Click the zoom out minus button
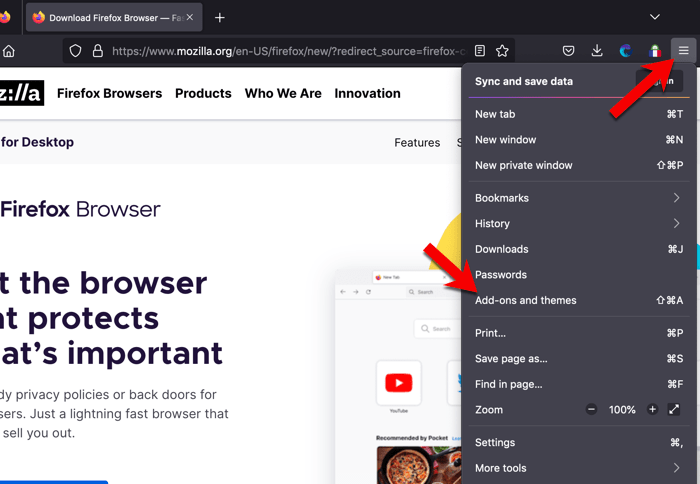 coord(591,410)
